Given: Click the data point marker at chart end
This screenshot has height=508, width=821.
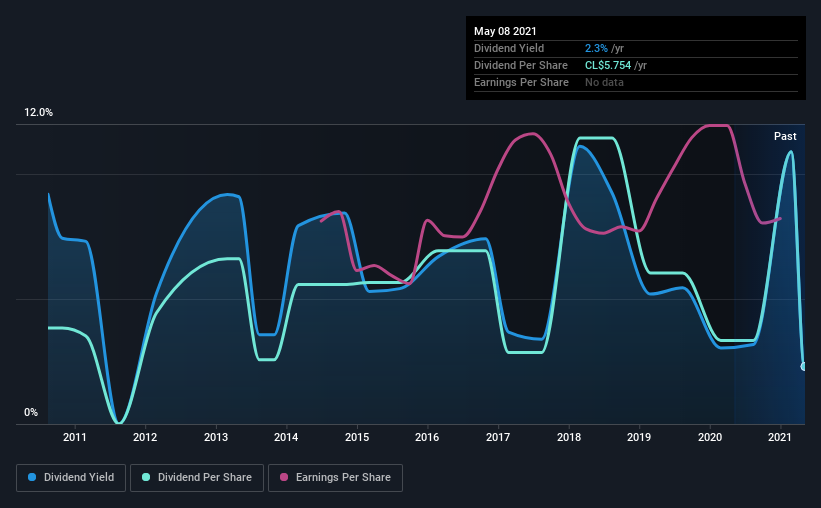Looking at the screenshot, I should click(x=803, y=366).
